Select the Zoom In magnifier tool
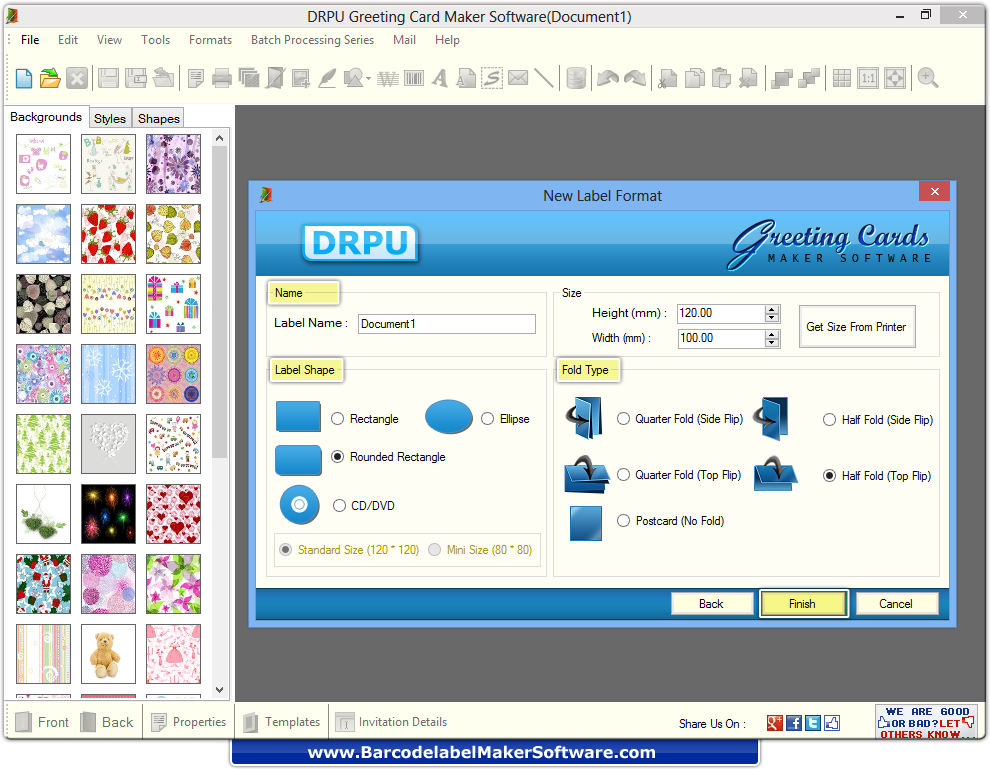990x769 pixels. 925,77
